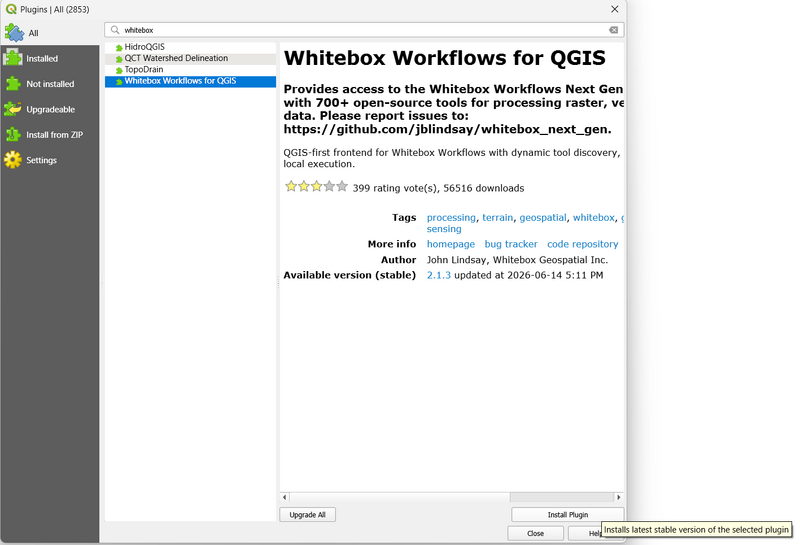Visit the plugin homepage link

tap(451, 244)
